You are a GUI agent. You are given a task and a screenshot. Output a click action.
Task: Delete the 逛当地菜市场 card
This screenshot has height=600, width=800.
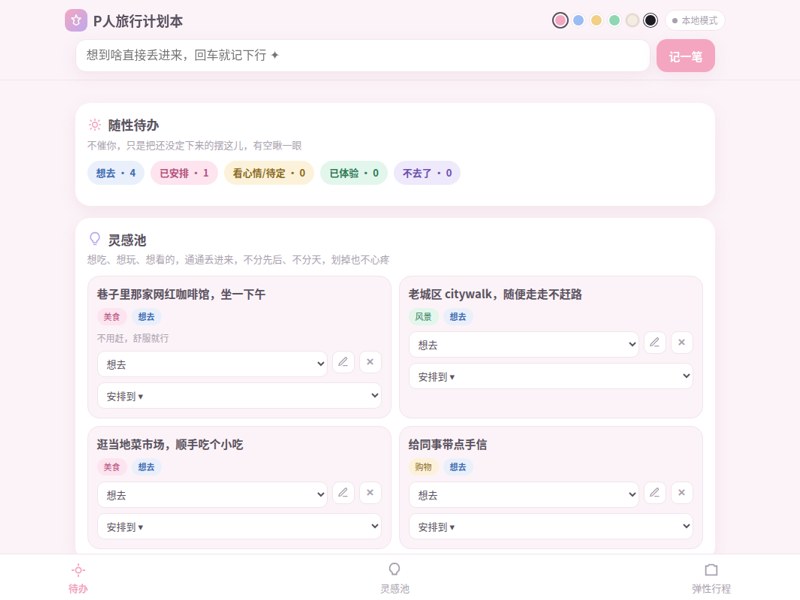pos(370,493)
